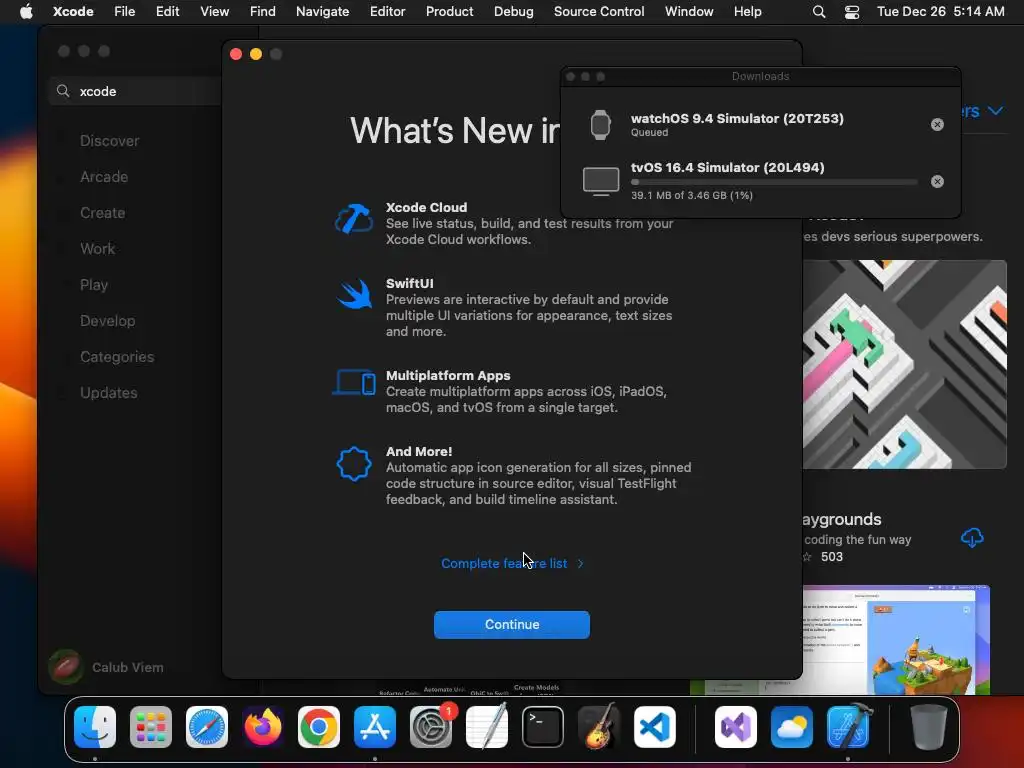Open the maze artwork thumbnail in App Store
Viewport: 1024px width, 768px height.
pyautogui.click(x=904, y=364)
